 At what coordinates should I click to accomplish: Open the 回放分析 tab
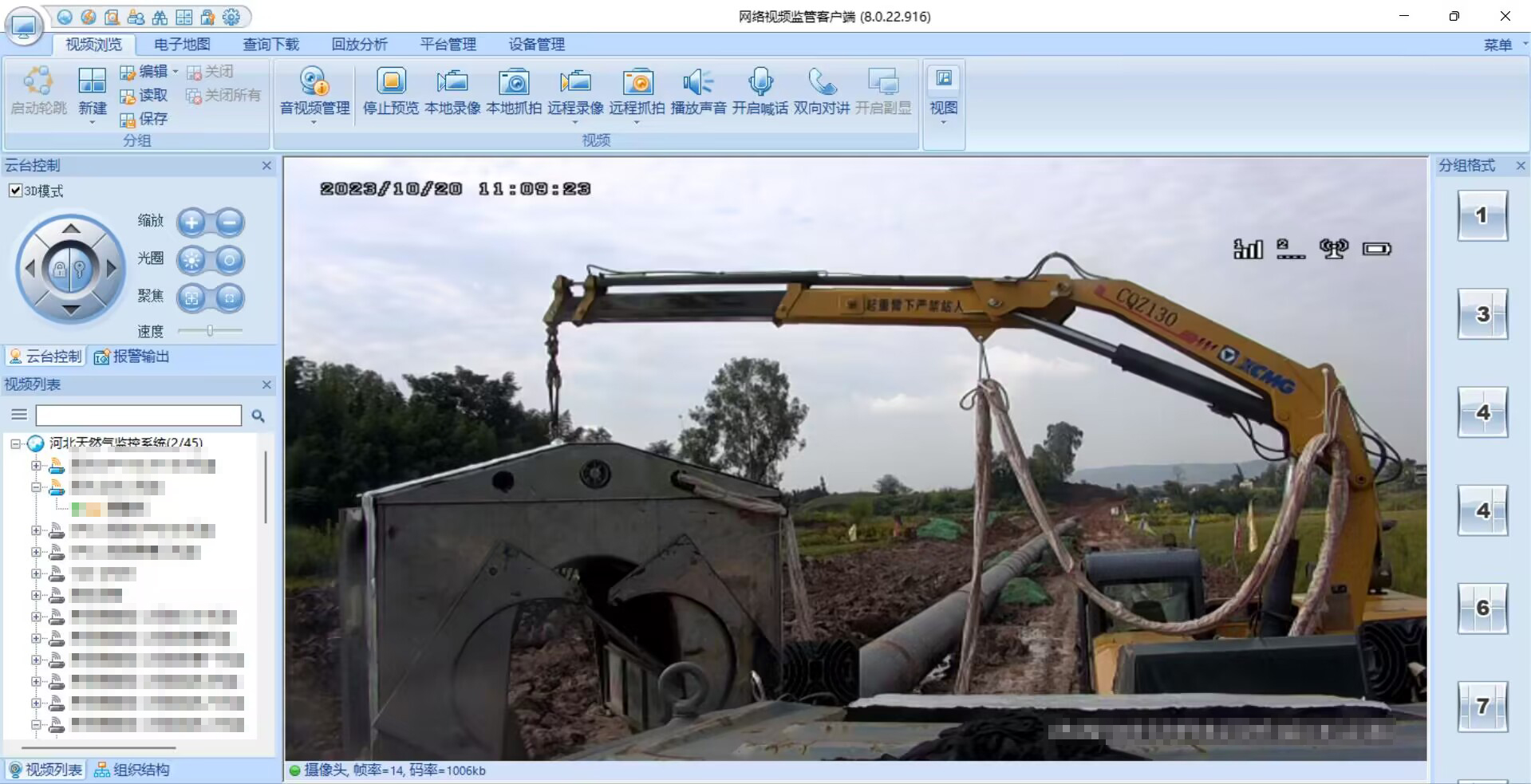tap(359, 45)
